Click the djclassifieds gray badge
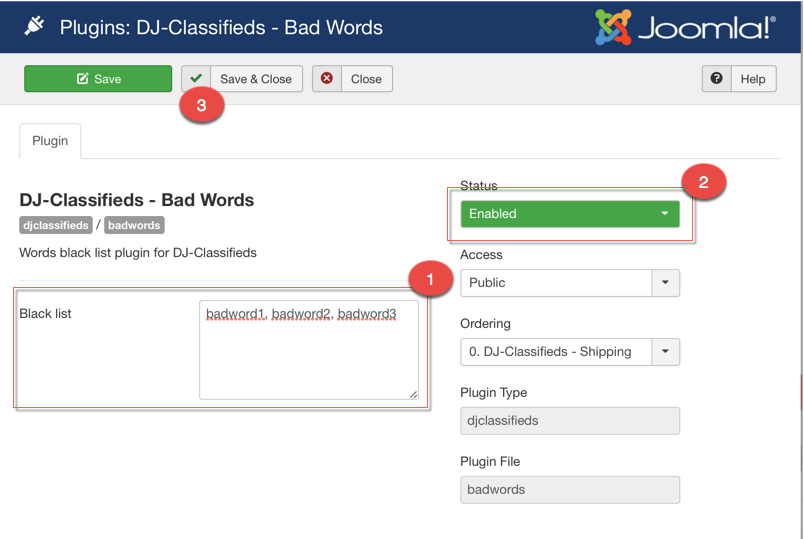The width and height of the screenshot is (804, 539). pyautogui.click(x=56, y=225)
